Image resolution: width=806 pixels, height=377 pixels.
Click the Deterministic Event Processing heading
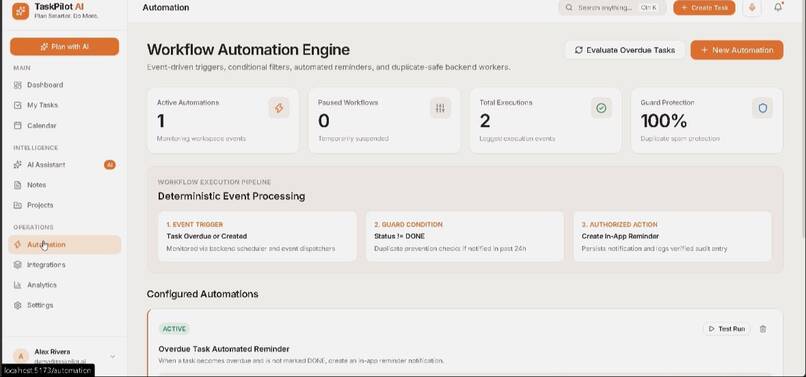pyautogui.click(x=231, y=196)
